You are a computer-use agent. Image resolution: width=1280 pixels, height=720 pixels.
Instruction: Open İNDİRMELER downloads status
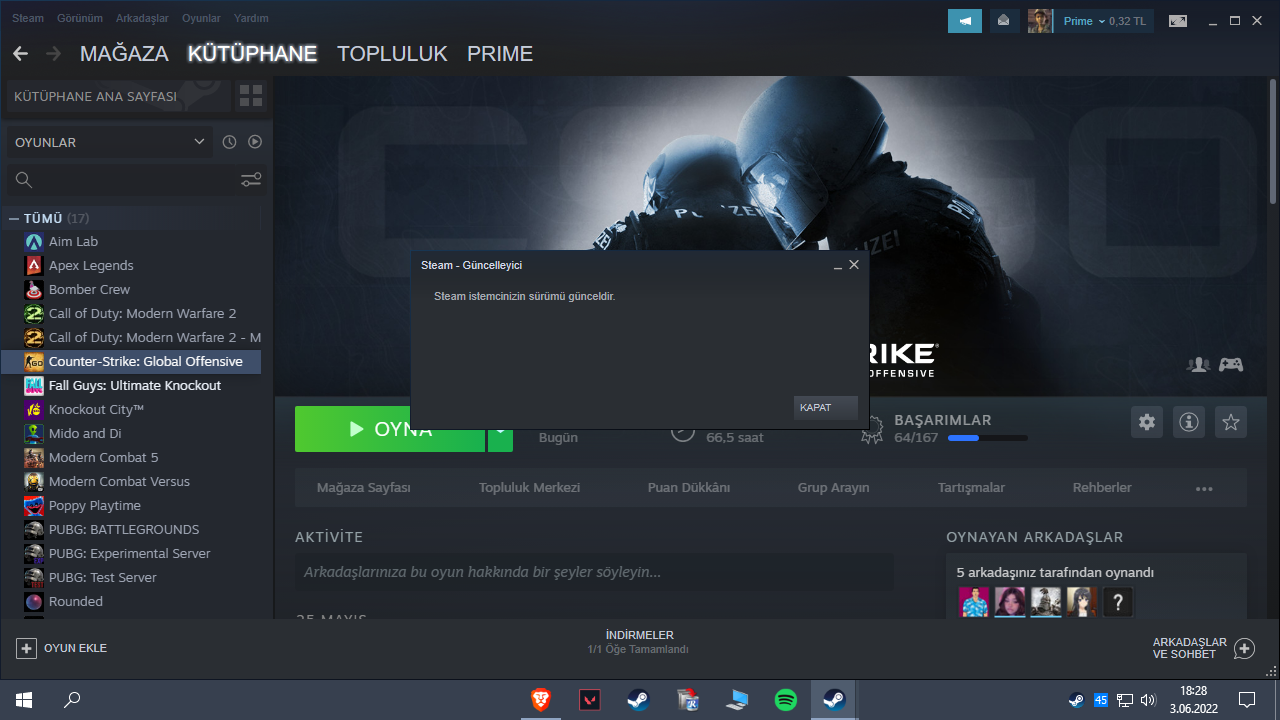click(x=639, y=642)
